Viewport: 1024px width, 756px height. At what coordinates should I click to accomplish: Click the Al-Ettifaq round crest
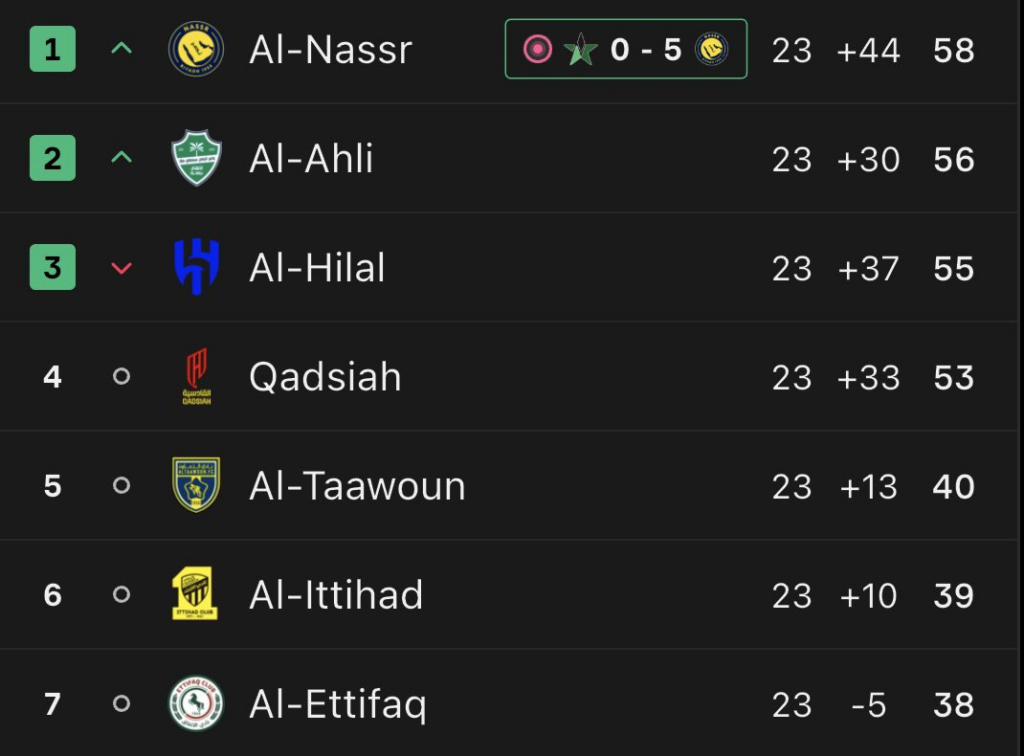pyautogui.click(x=196, y=703)
